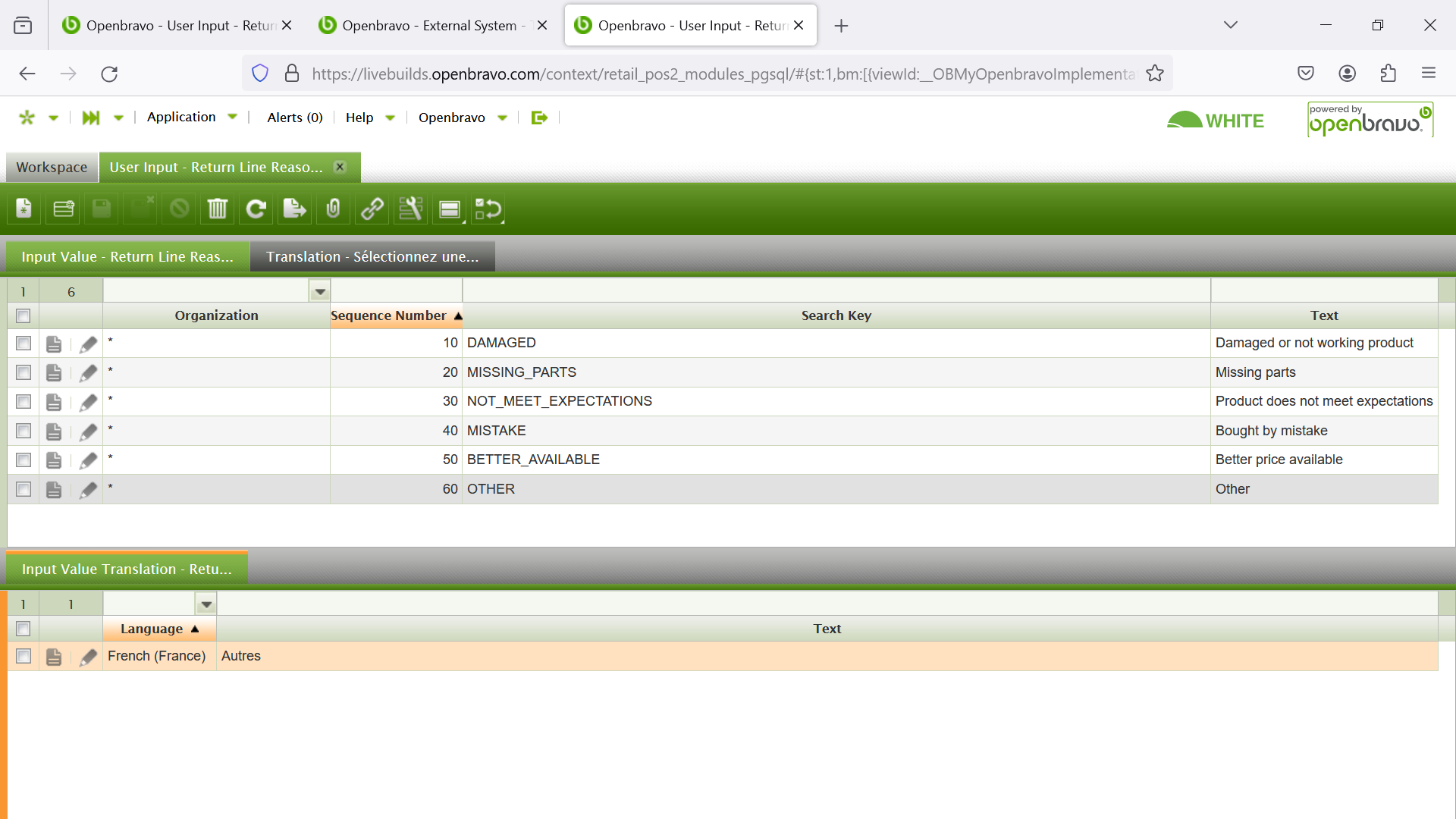Screen dimensions: 1456x819
Task: Expand the Application menu
Action: 191,117
